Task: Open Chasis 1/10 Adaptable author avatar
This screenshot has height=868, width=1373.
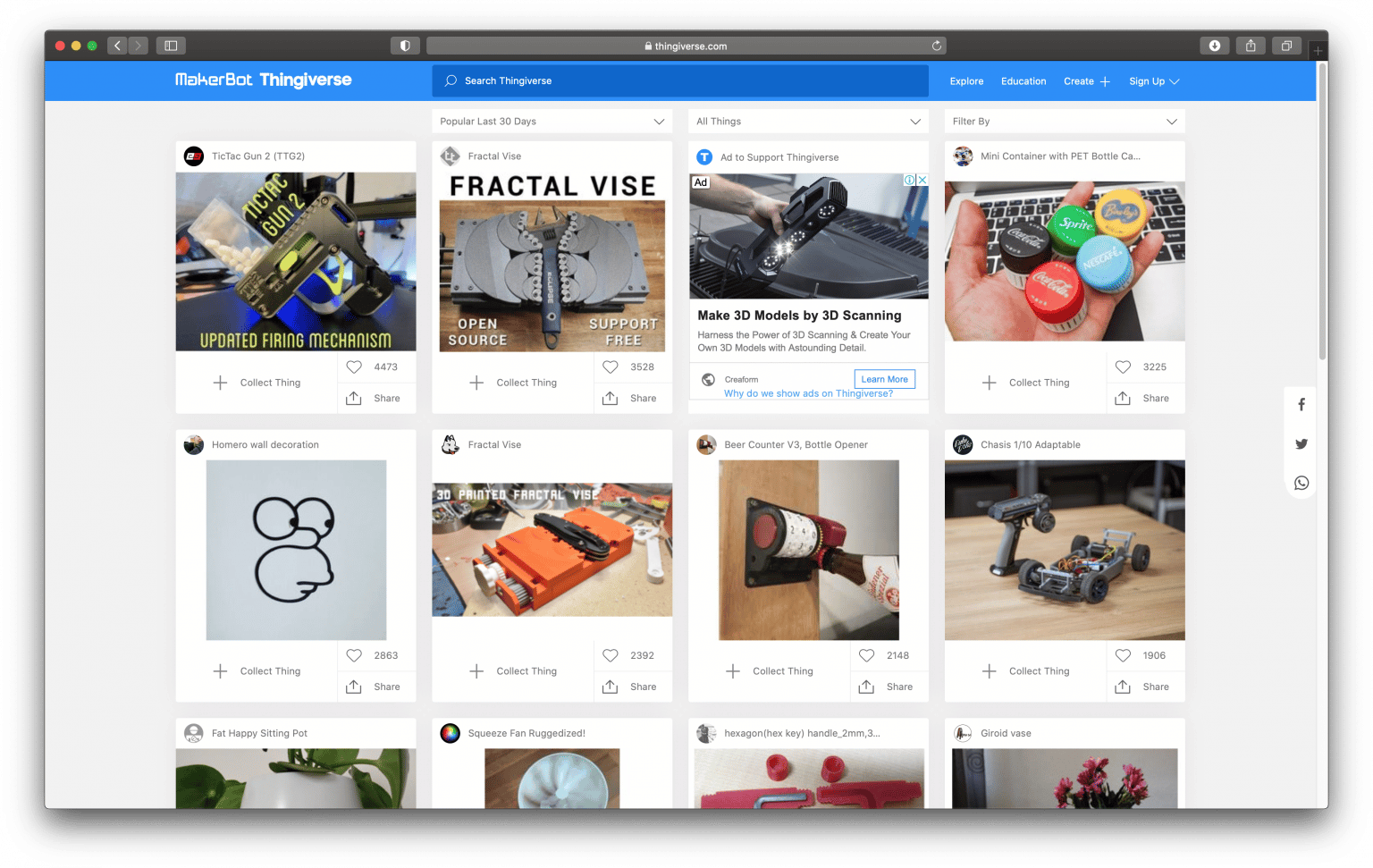Action: click(x=963, y=444)
